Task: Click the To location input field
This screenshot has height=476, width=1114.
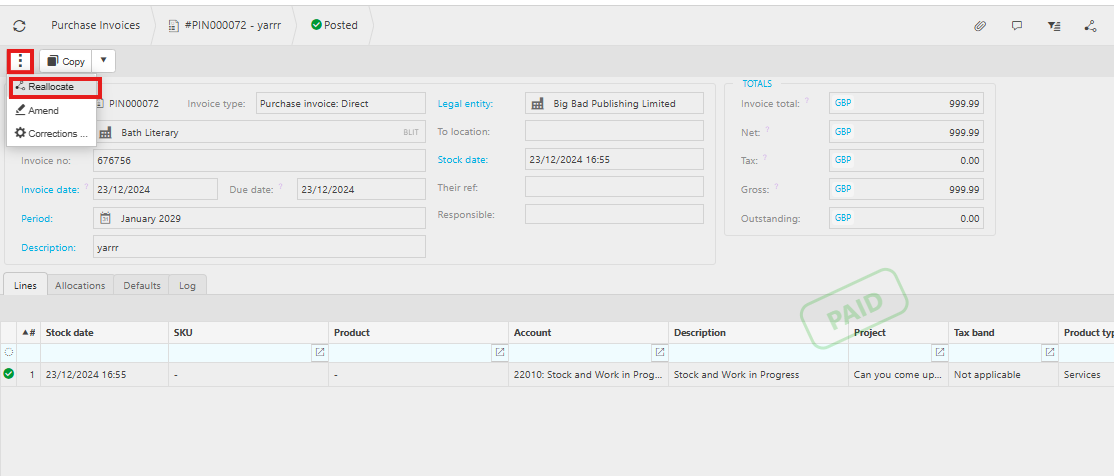Action: tap(614, 131)
